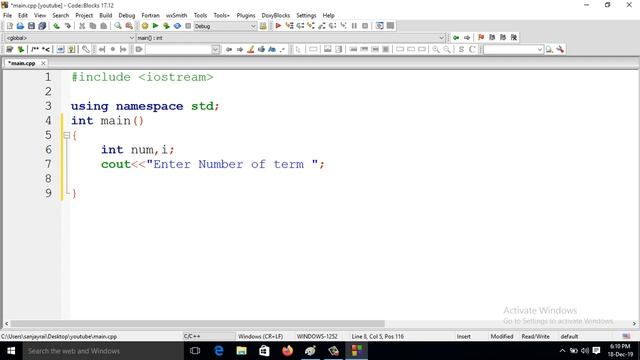
Task: Jump forward with the right arrow icon
Action: tap(467, 38)
